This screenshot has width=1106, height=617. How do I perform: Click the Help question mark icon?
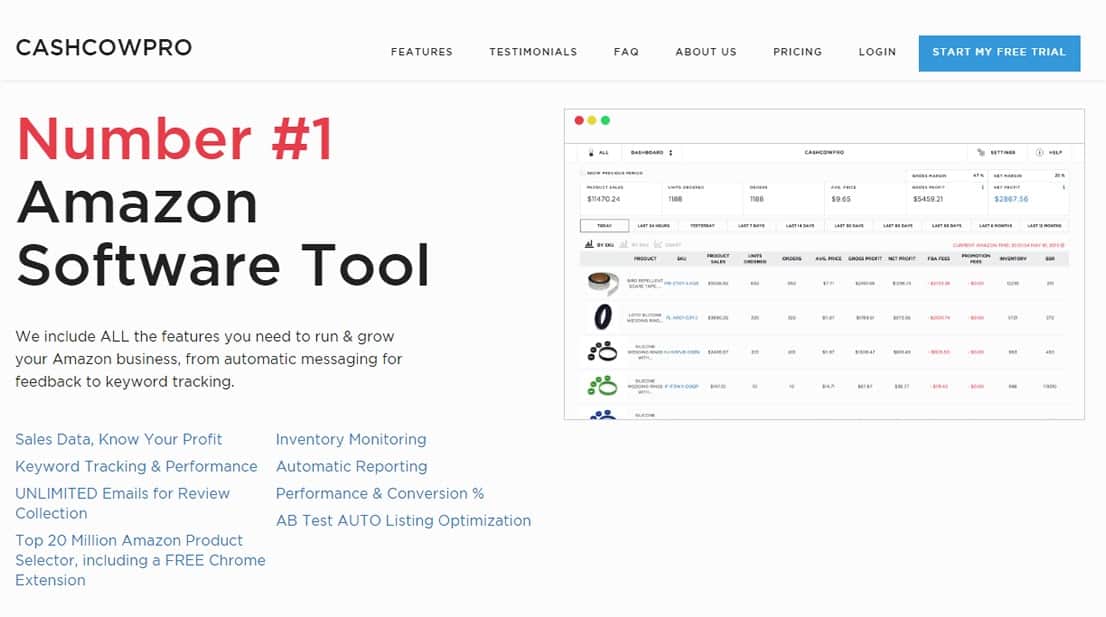(1040, 153)
